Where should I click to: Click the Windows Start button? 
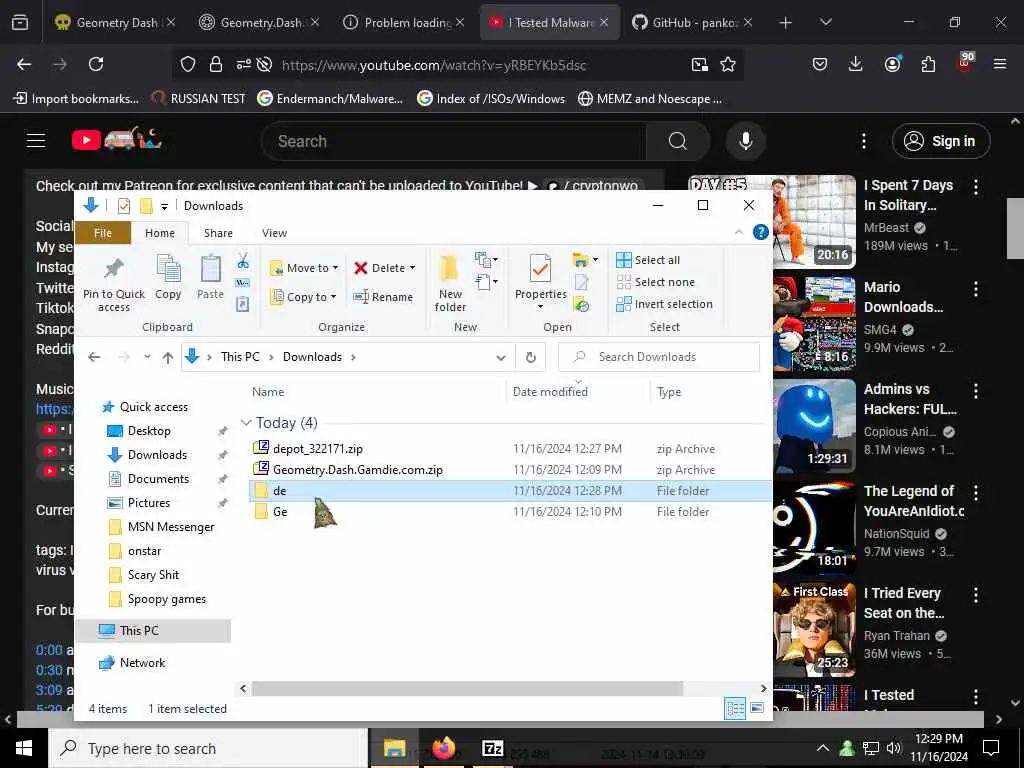coord(24,748)
